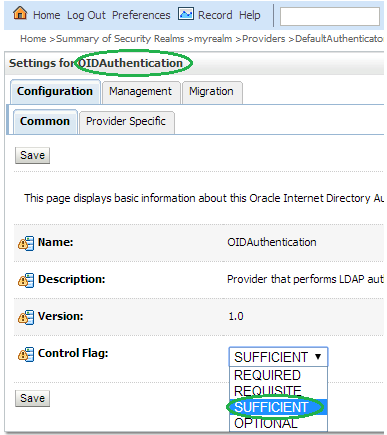Click the Record chart icon
Image resolution: width=387 pixels, height=435 pixels.
click(186, 14)
